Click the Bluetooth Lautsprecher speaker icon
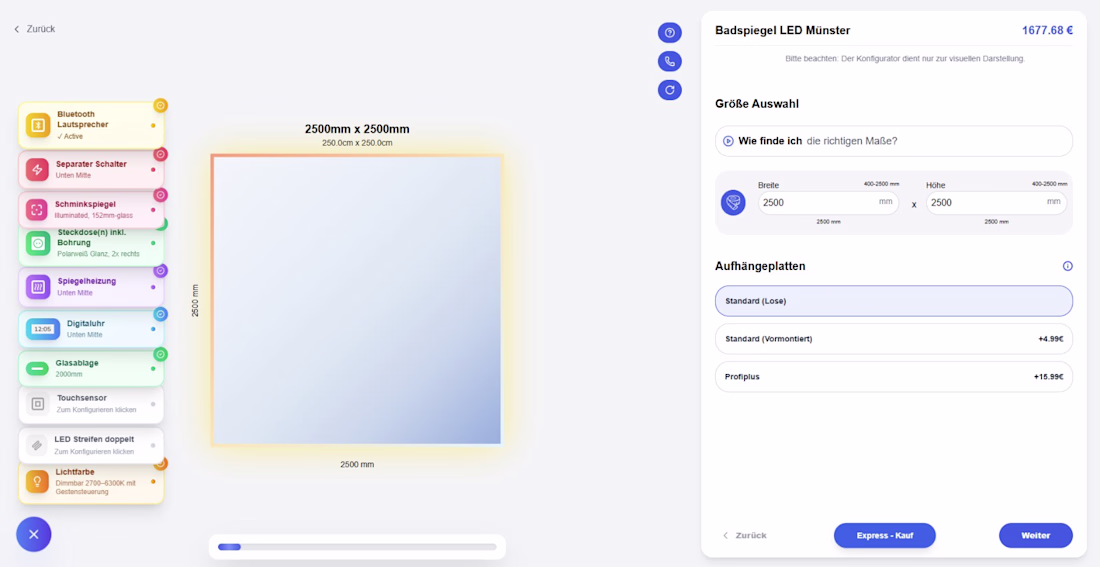 [x=38, y=125]
